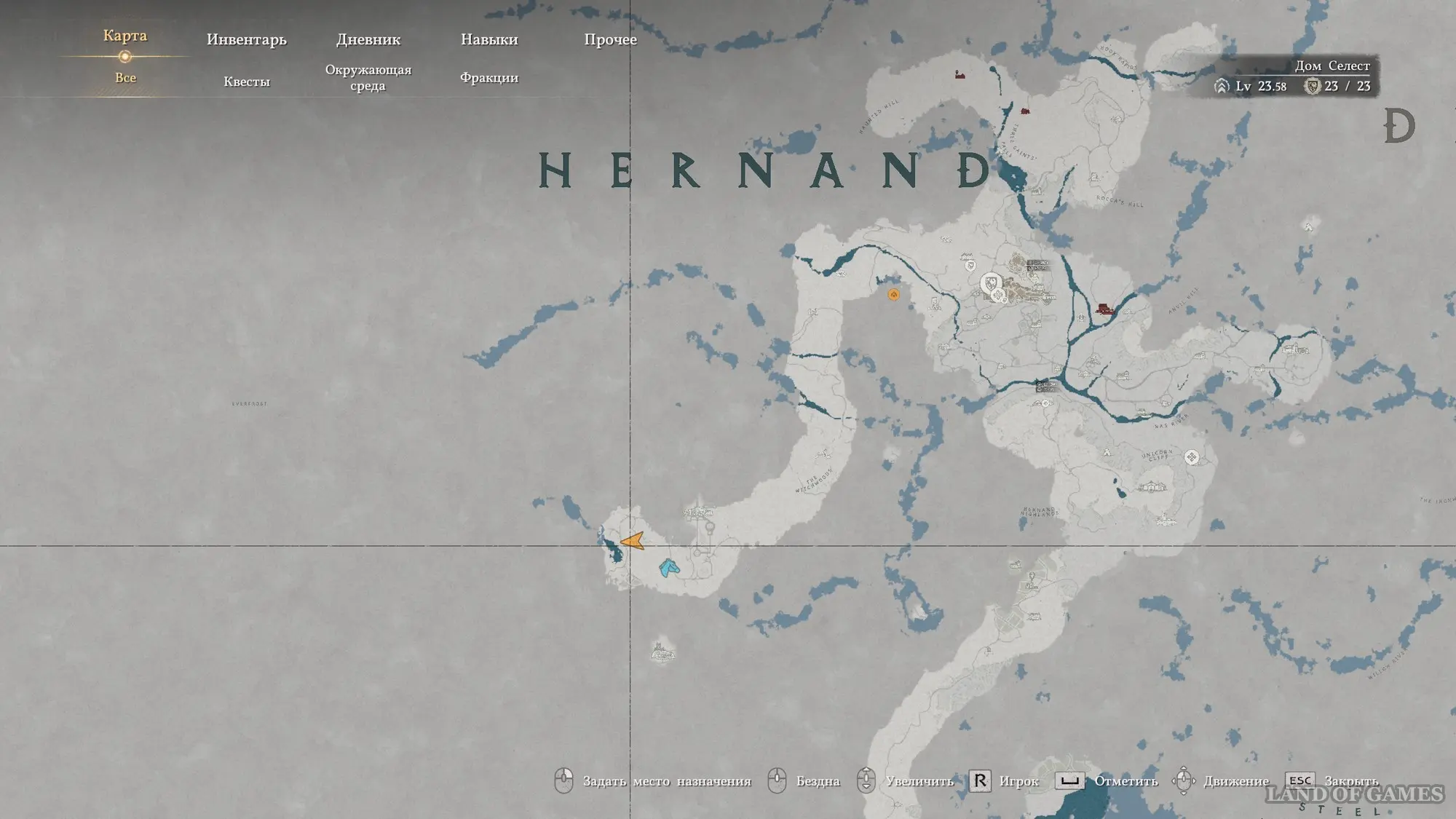
Task: Select the red marker right of the northern river
Action: [x=1025, y=111]
